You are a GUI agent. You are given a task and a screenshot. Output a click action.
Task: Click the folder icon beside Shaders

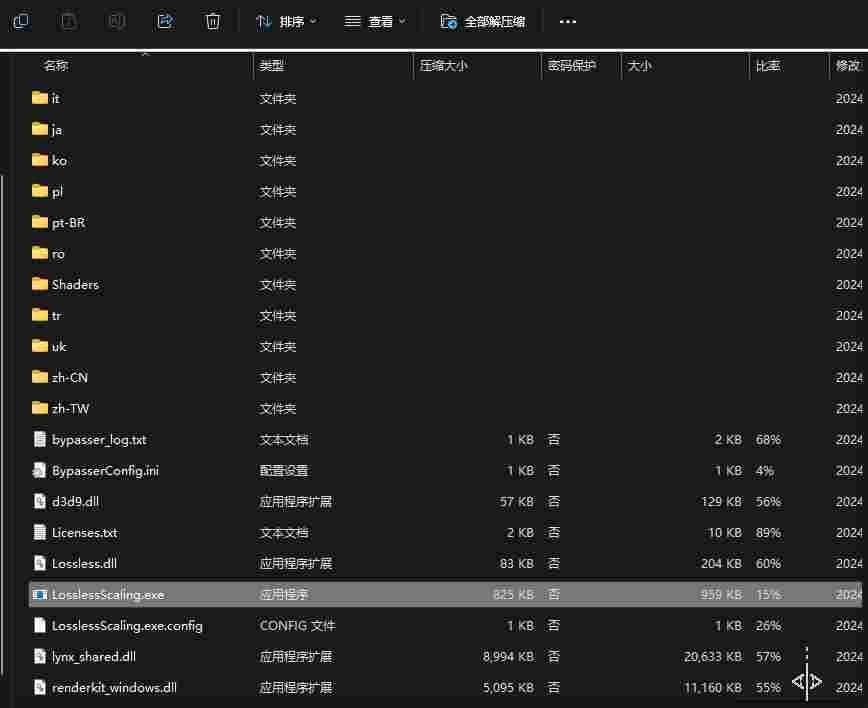click(40, 284)
